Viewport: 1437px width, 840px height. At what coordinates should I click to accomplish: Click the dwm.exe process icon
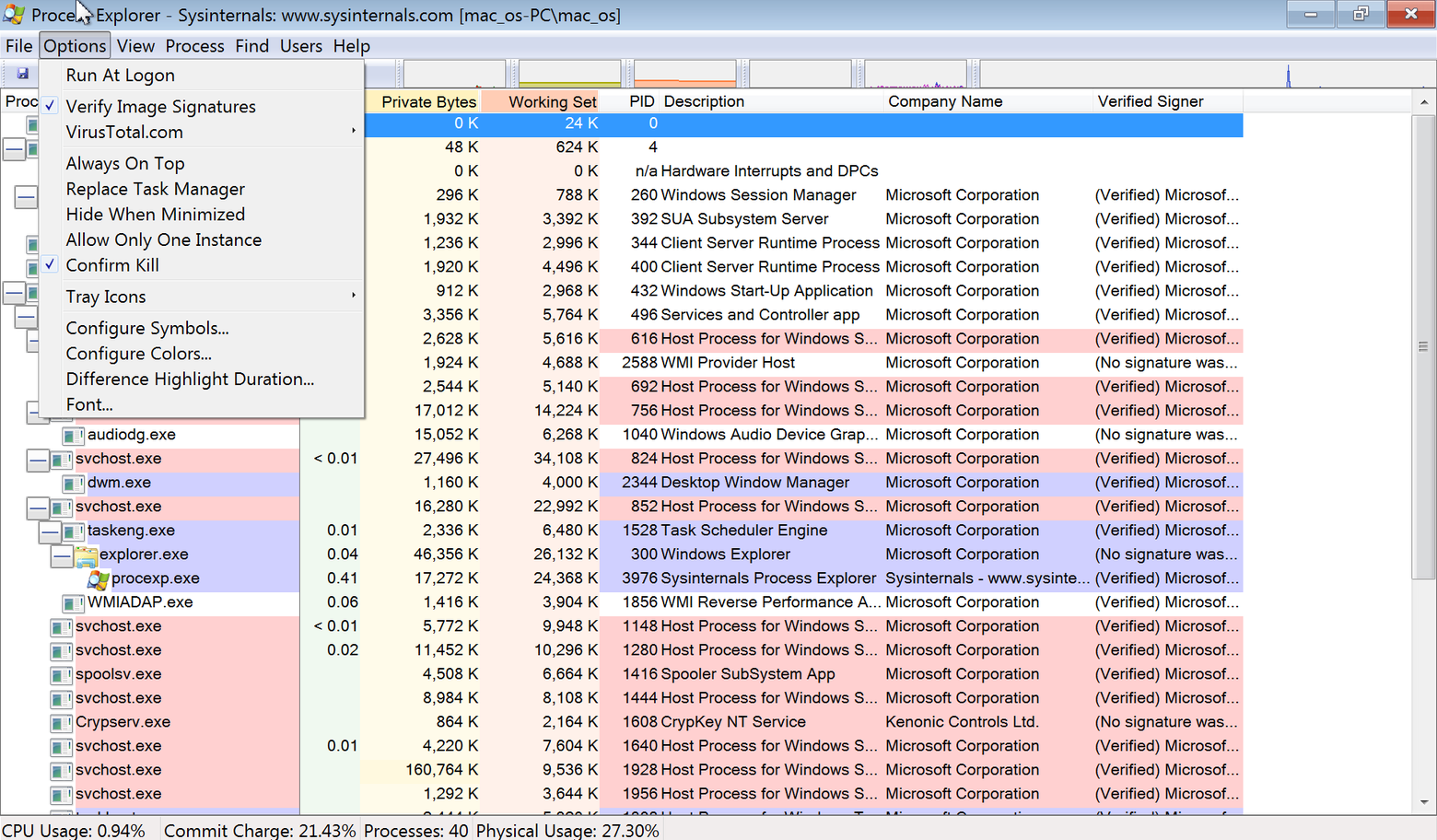(74, 483)
